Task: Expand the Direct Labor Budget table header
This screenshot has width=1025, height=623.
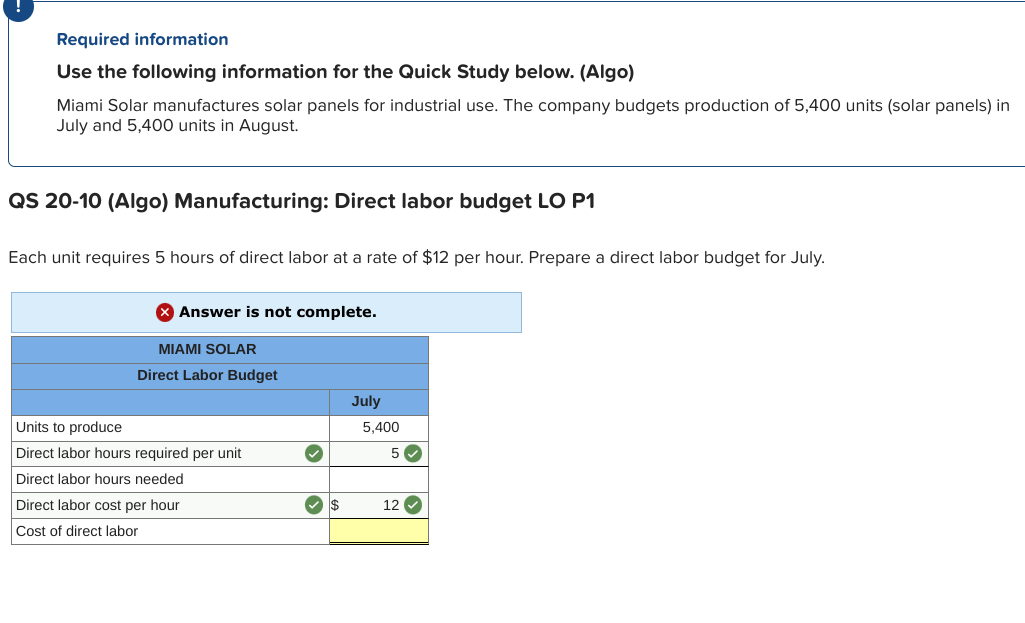Action: 207,375
